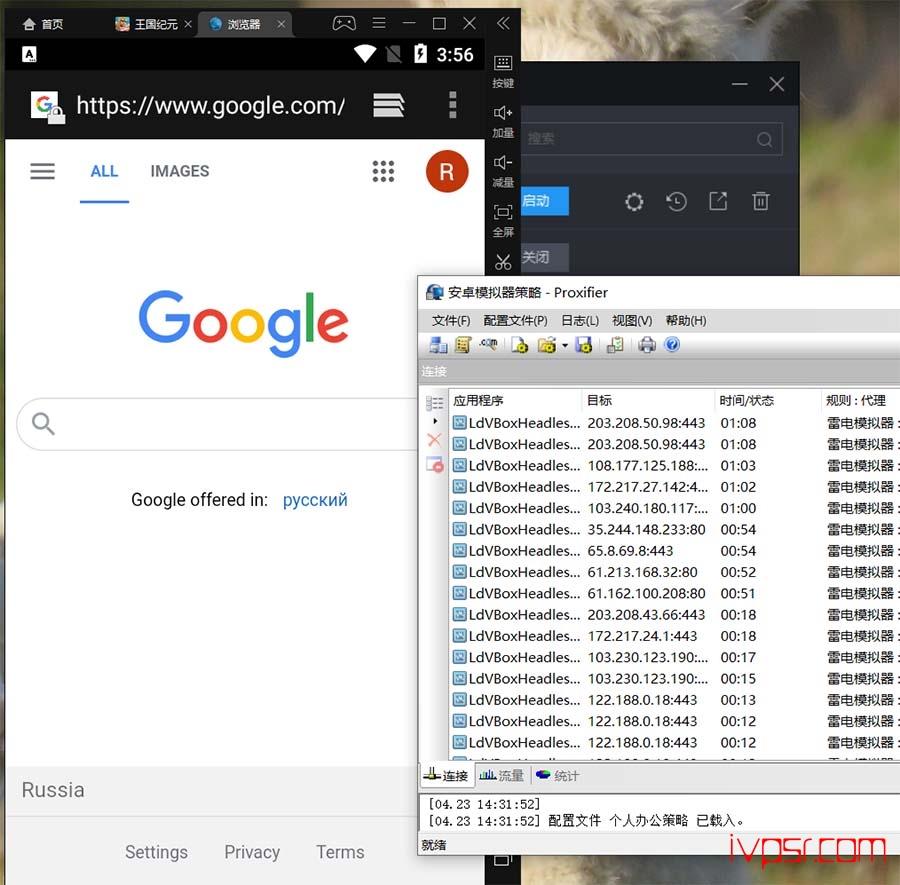Image resolution: width=900 pixels, height=885 pixels.
Task: Click the save profile icon in Proxifier toolbar
Action: click(x=584, y=345)
